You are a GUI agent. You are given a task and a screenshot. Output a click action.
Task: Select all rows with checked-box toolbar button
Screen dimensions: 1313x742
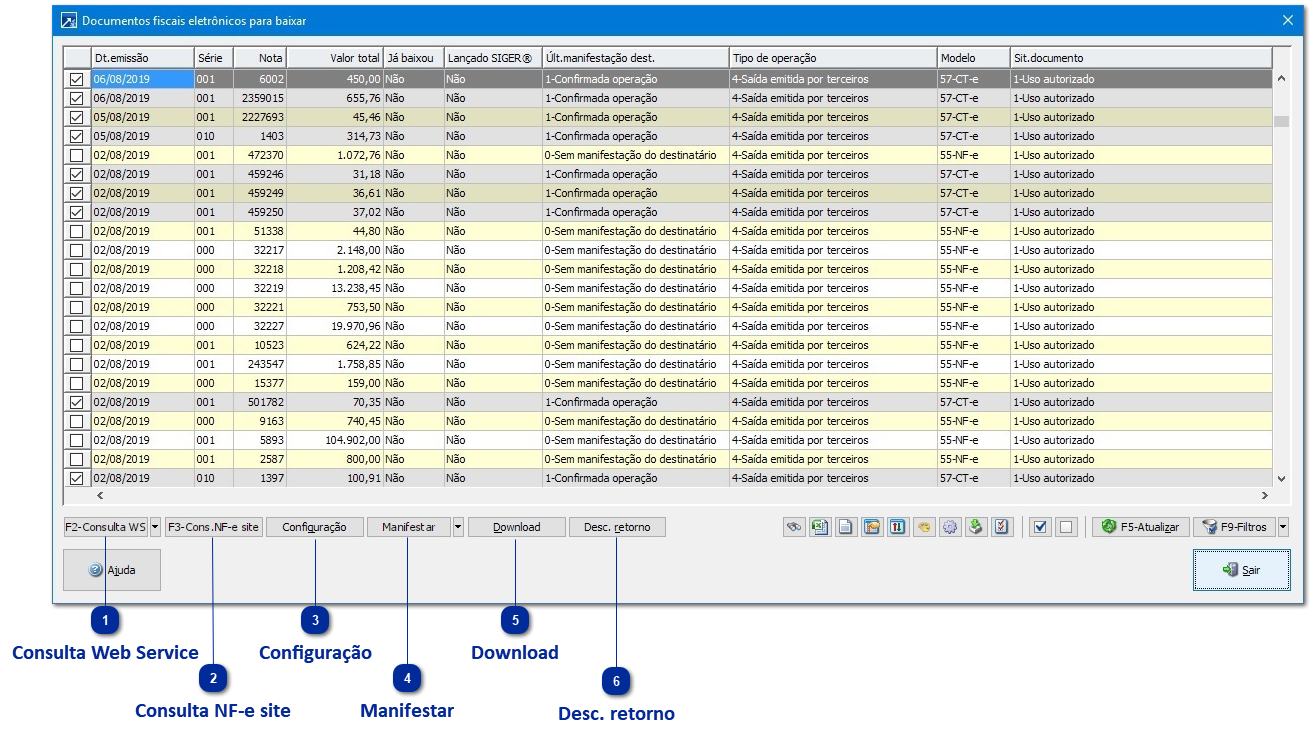coord(1040,527)
